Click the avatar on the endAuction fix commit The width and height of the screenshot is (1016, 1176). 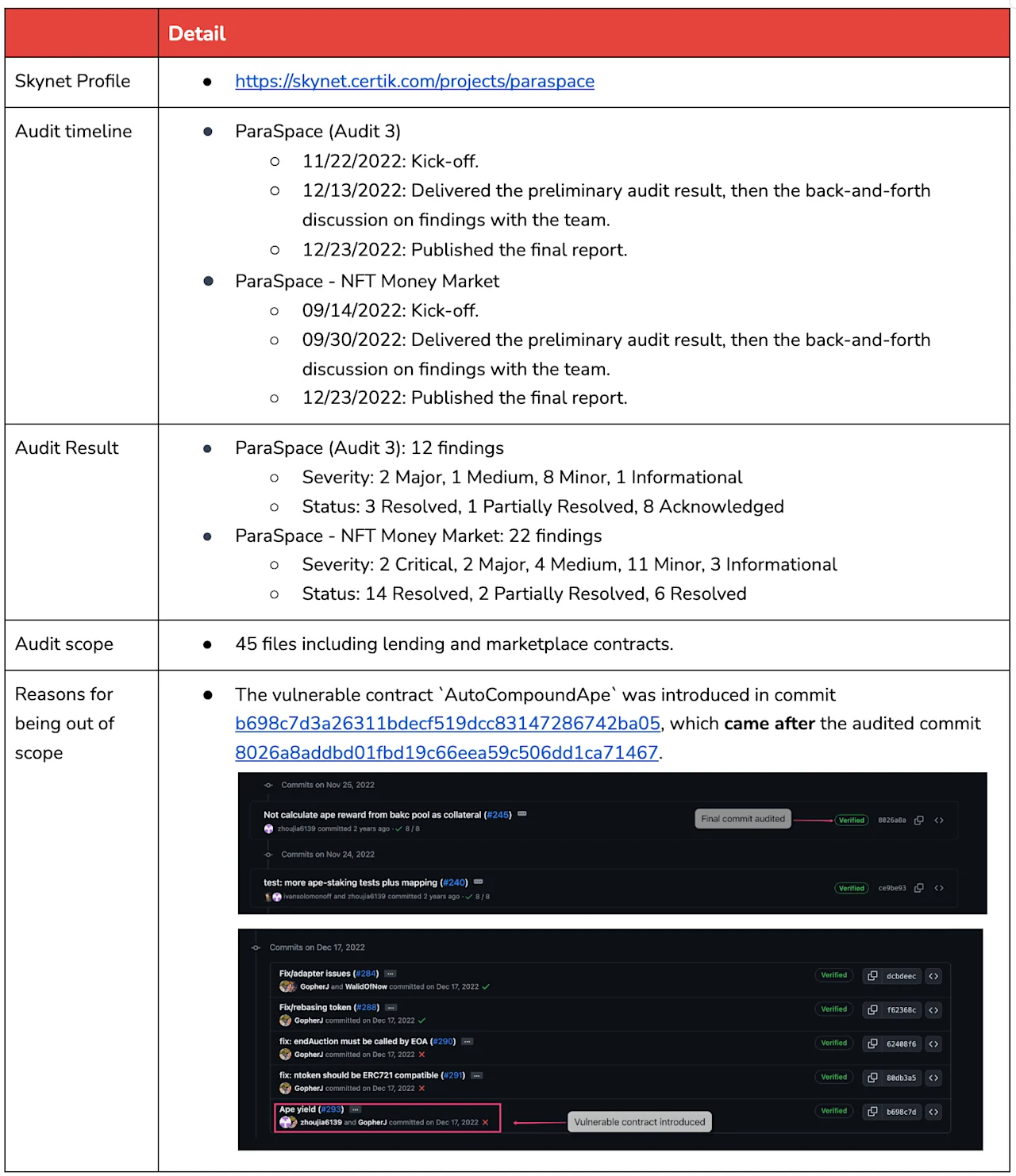pos(285,1055)
